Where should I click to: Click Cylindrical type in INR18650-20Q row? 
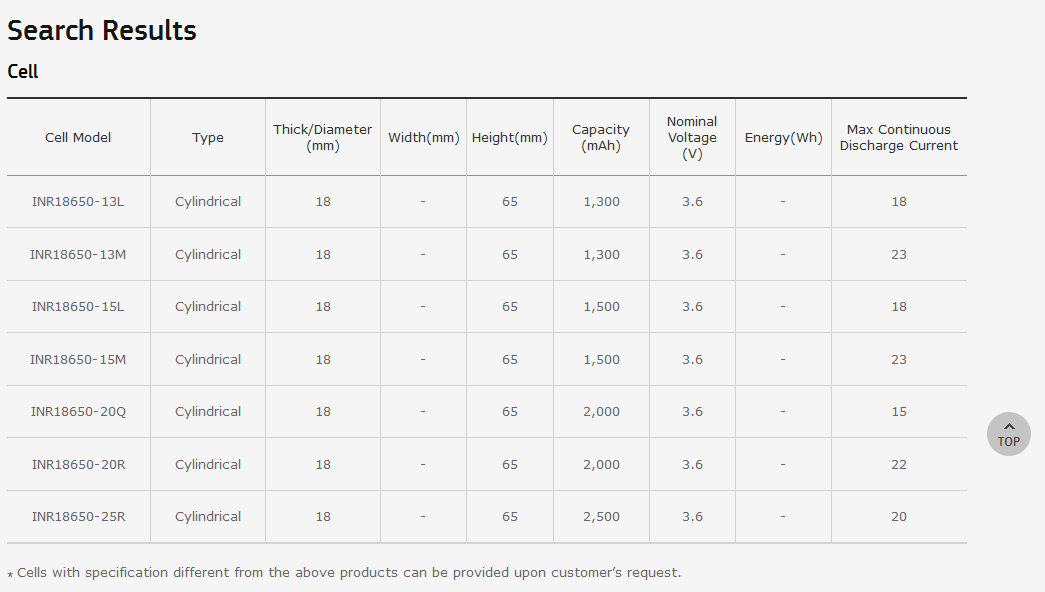click(208, 411)
